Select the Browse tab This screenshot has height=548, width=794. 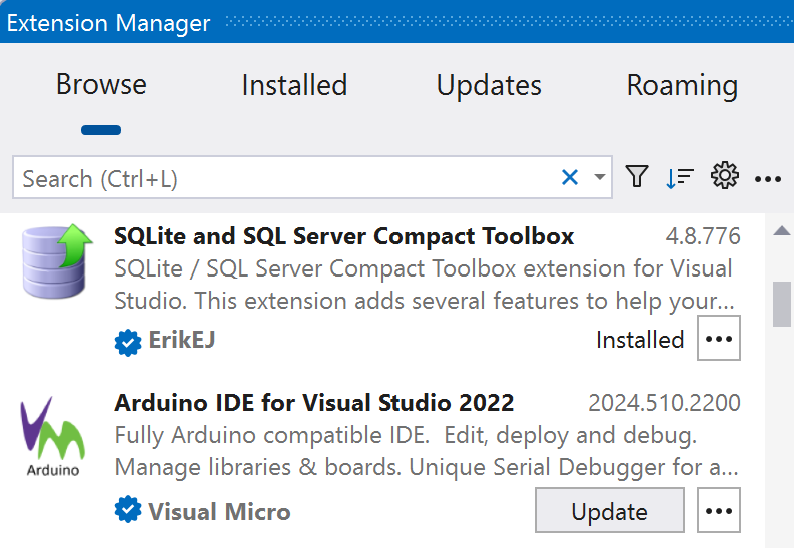(101, 85)
